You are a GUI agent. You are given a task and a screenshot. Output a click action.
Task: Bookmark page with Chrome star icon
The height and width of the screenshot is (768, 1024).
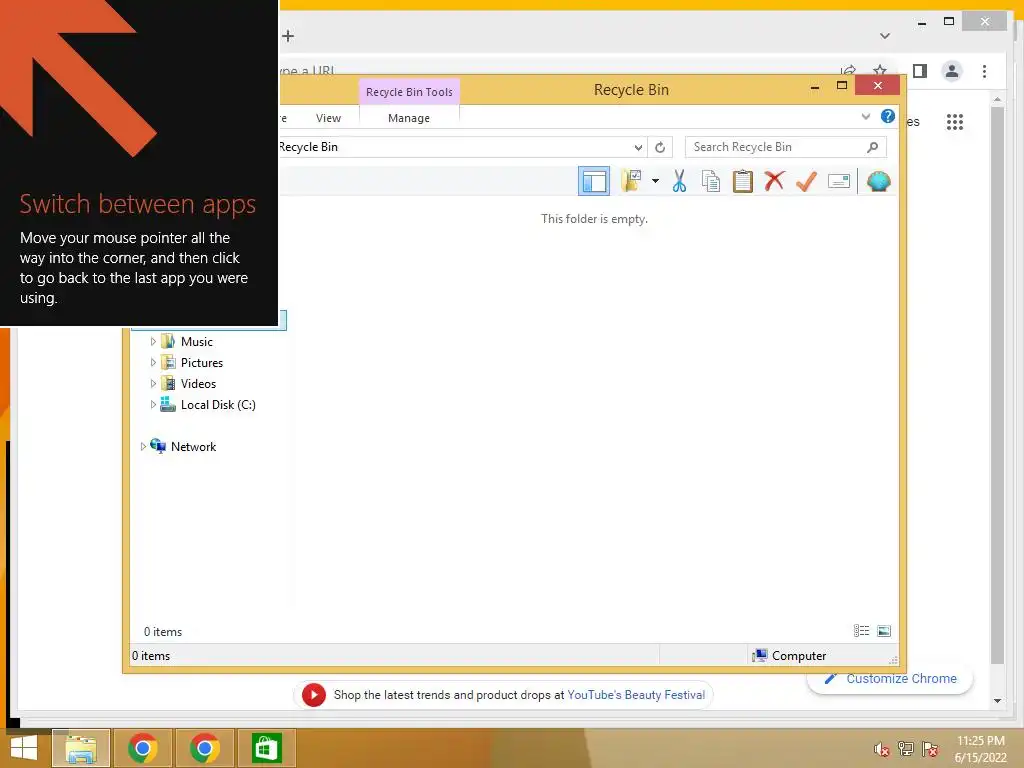tap(880, 71)
